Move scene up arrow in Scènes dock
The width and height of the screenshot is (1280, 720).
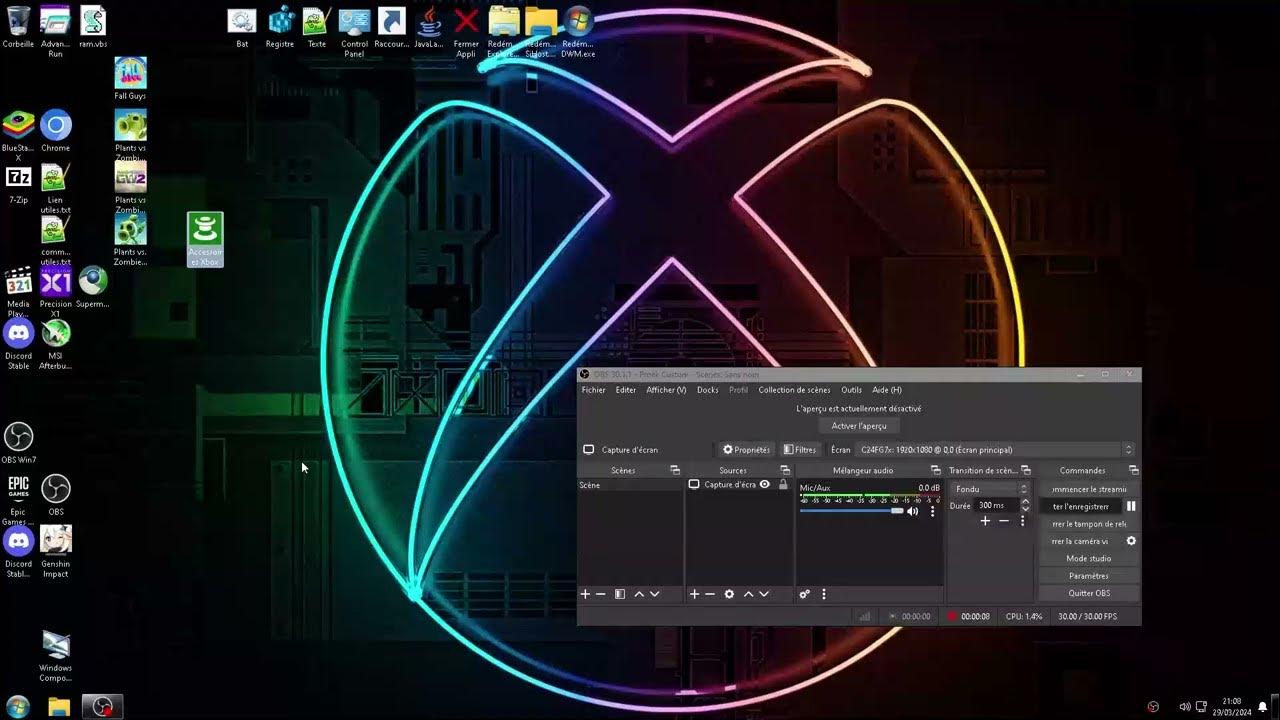639,594
